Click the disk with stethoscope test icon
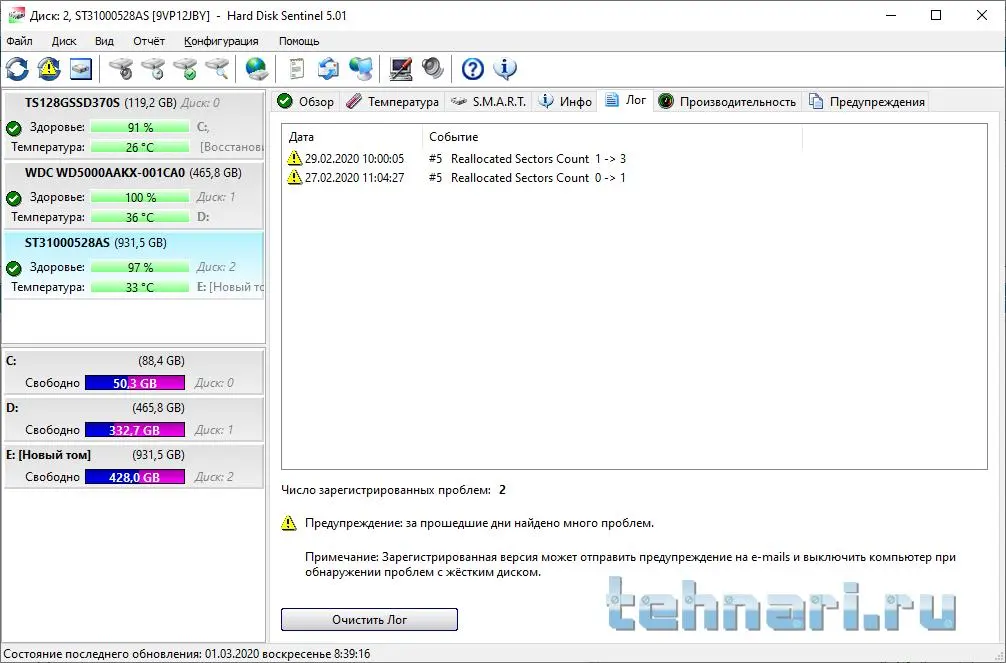This screenshot has width=1006, height=663. click(121, 69)
